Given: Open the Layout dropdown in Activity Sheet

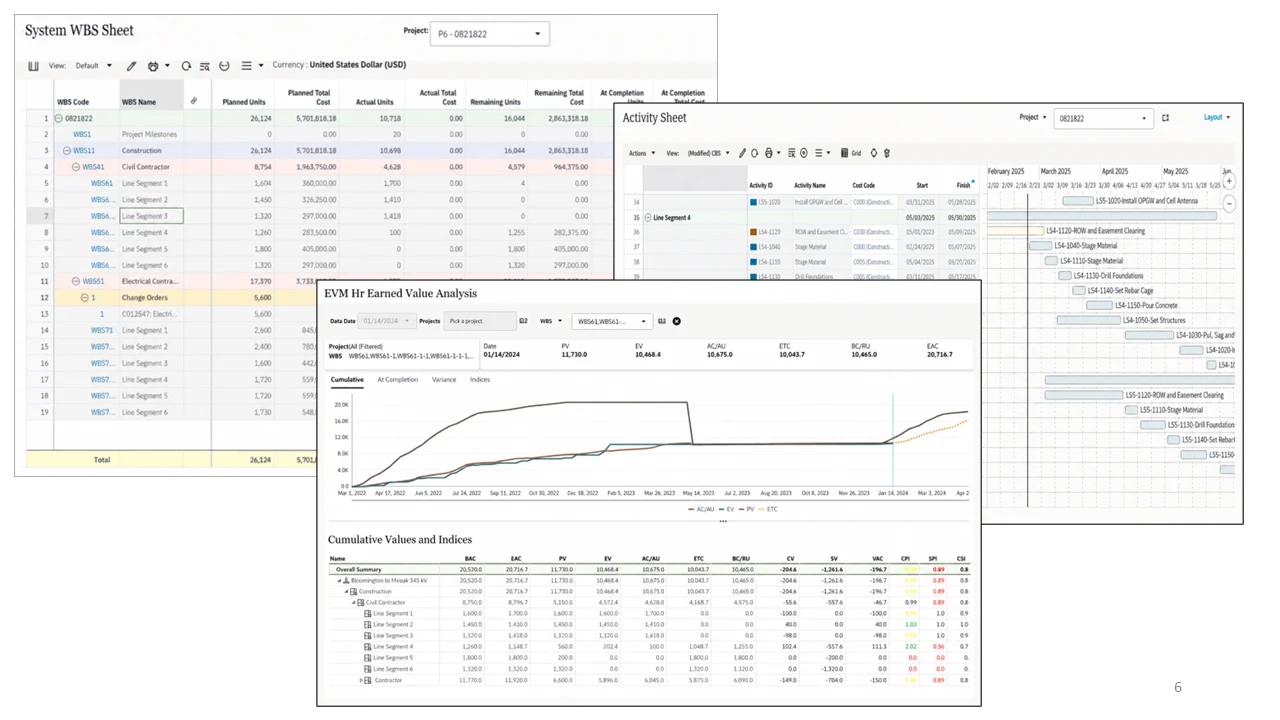Looking at the screenshot, I should coord(1216,117).
